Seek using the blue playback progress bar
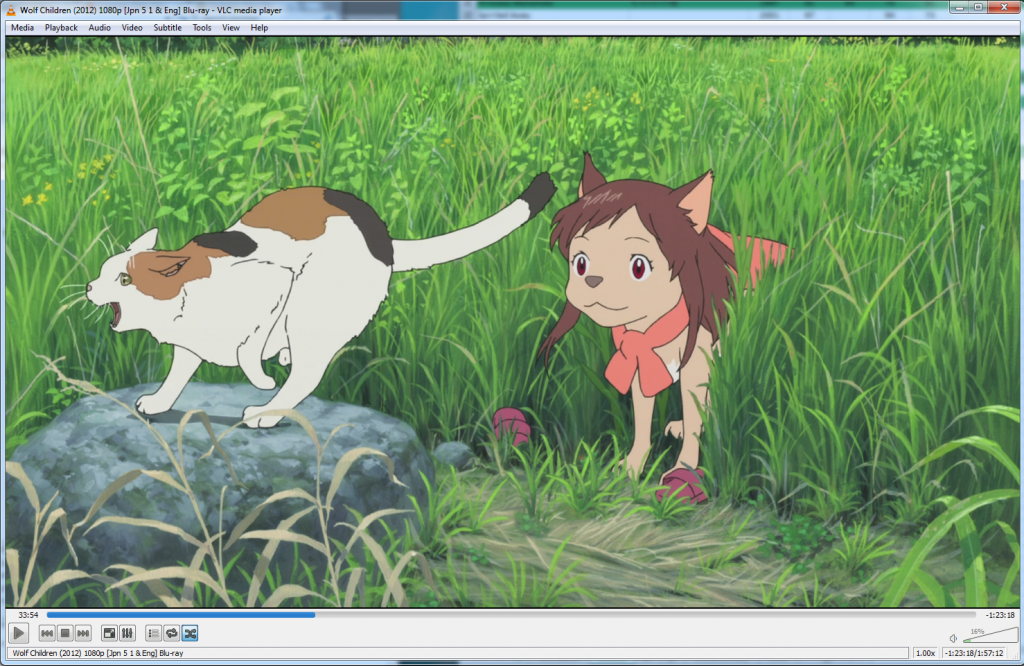 pyautogui.click(x=511, y=614)
